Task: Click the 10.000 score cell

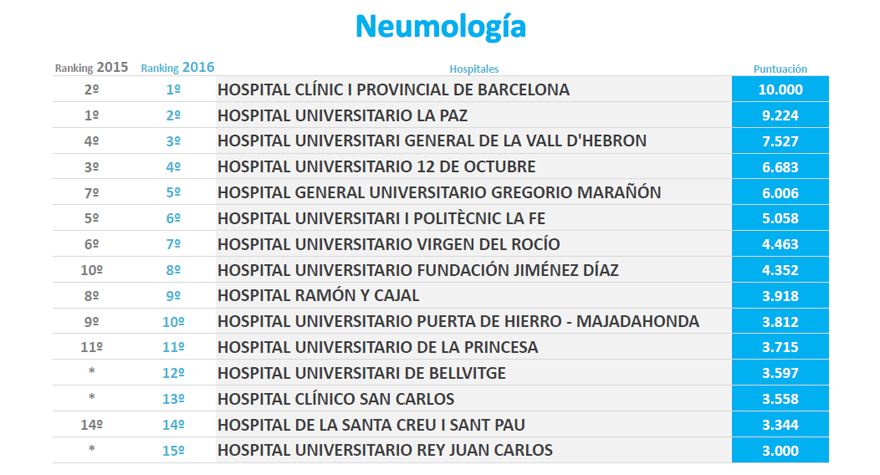Action: point(780,89)
